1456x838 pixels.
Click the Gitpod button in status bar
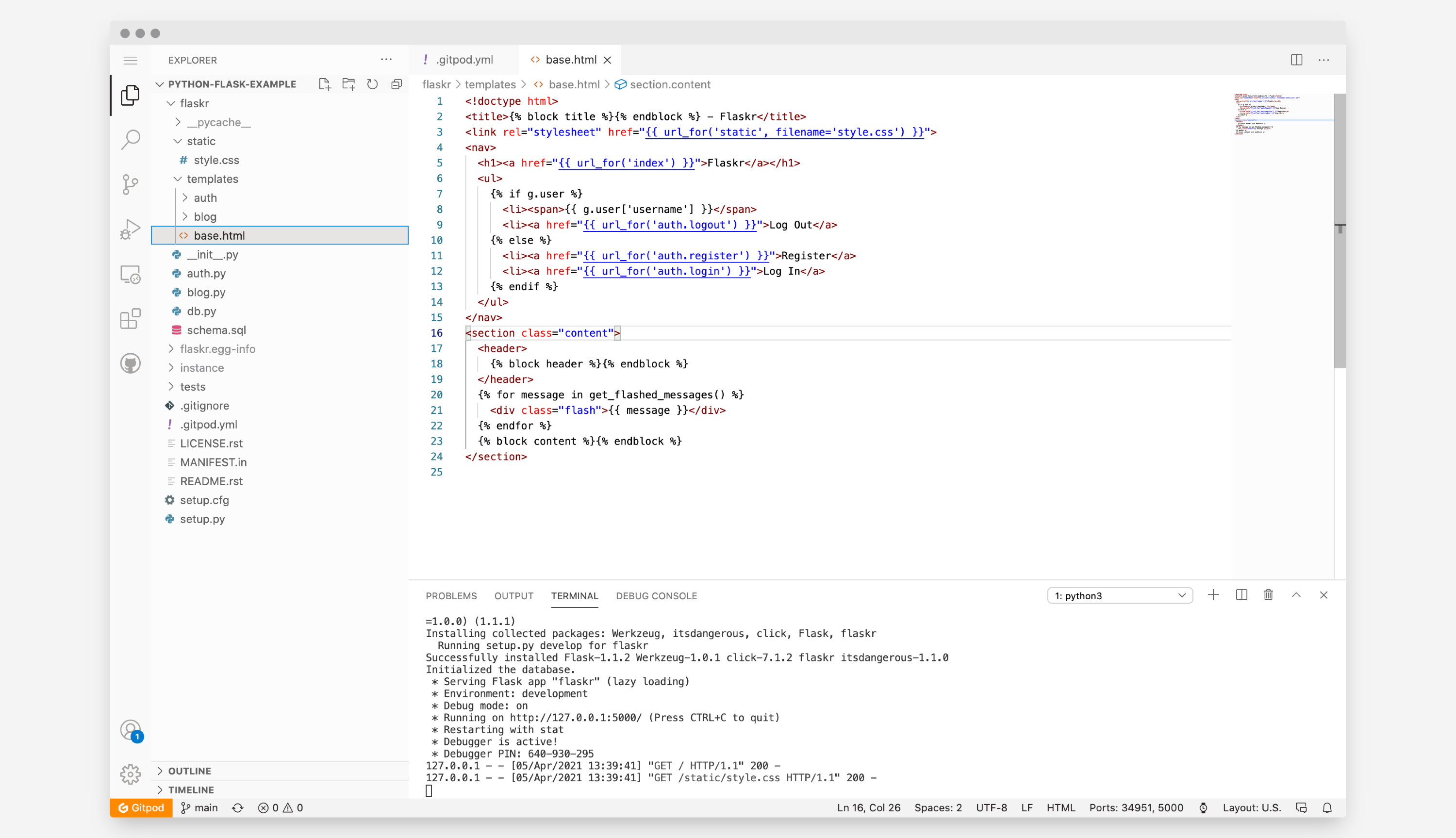(x=142, y=807)
